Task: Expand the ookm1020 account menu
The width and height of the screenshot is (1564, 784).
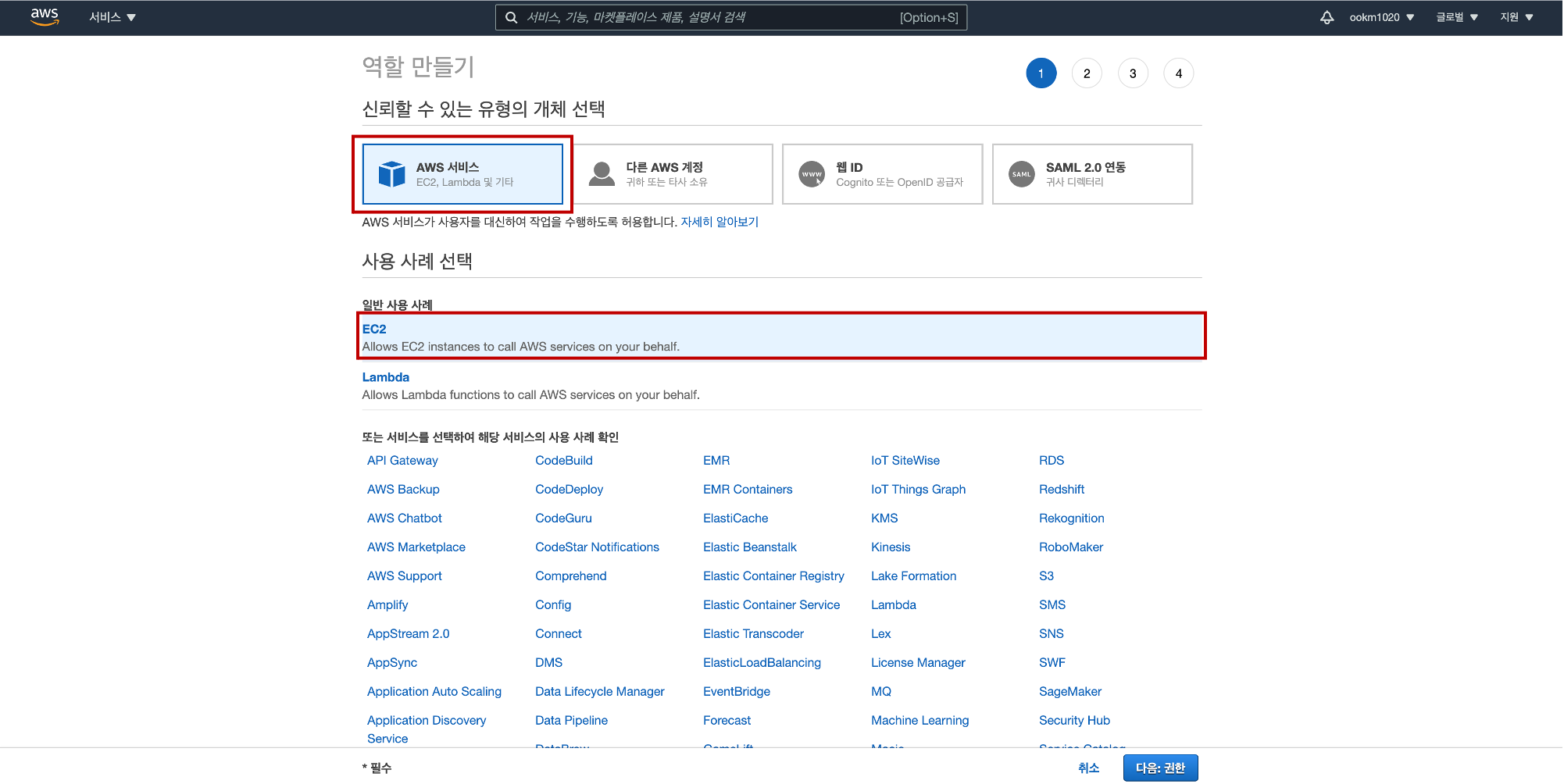Action: click(1381, 17)
